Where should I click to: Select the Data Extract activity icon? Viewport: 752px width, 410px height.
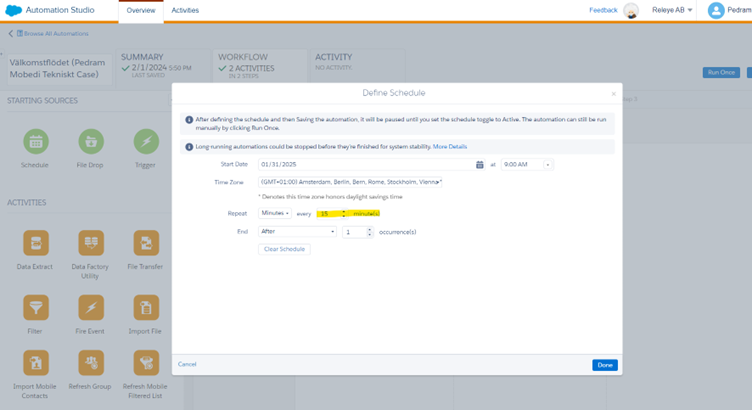coord(35,243)
